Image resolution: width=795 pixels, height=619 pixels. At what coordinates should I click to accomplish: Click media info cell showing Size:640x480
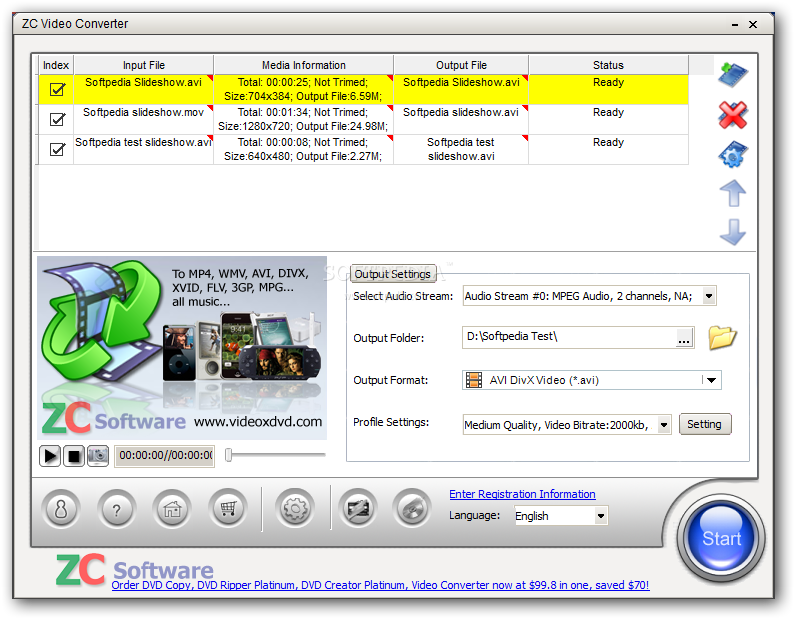303,149
